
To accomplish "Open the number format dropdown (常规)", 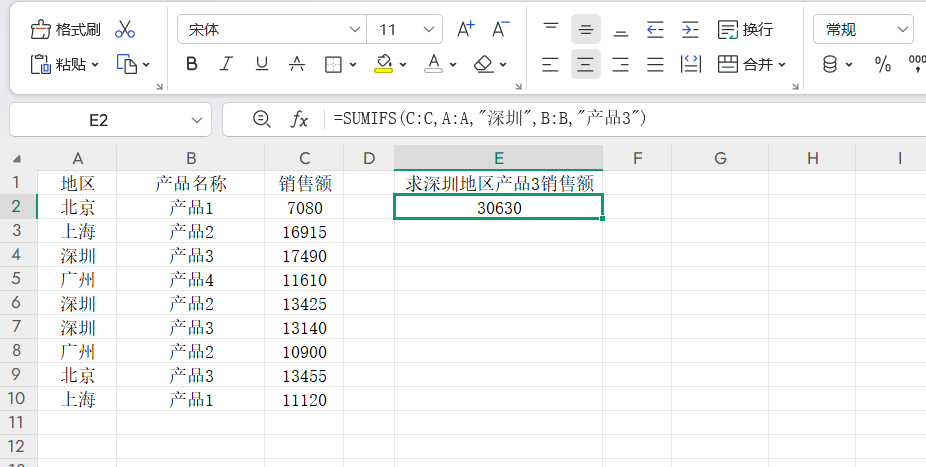I will [902, 29].
